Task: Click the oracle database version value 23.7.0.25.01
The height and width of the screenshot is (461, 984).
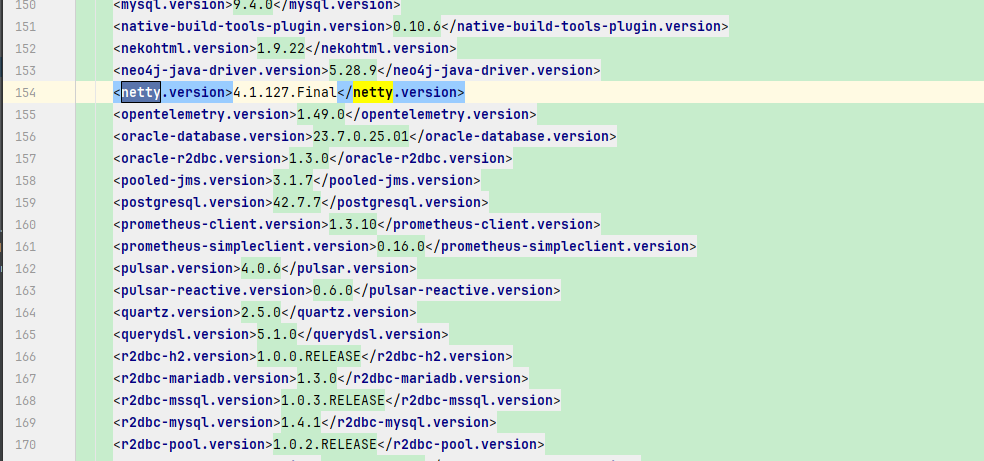Action: tap(361, 136)
